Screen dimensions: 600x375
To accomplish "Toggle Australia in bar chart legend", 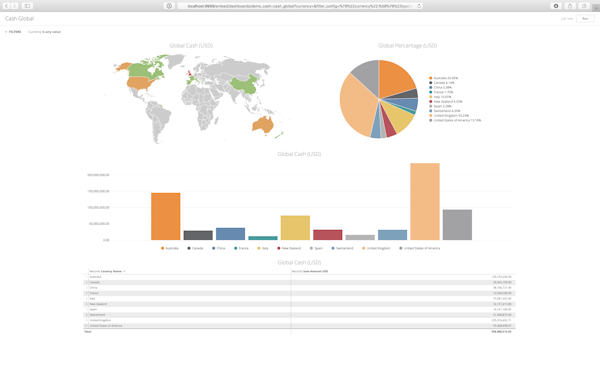I will (x=170, y=248).
